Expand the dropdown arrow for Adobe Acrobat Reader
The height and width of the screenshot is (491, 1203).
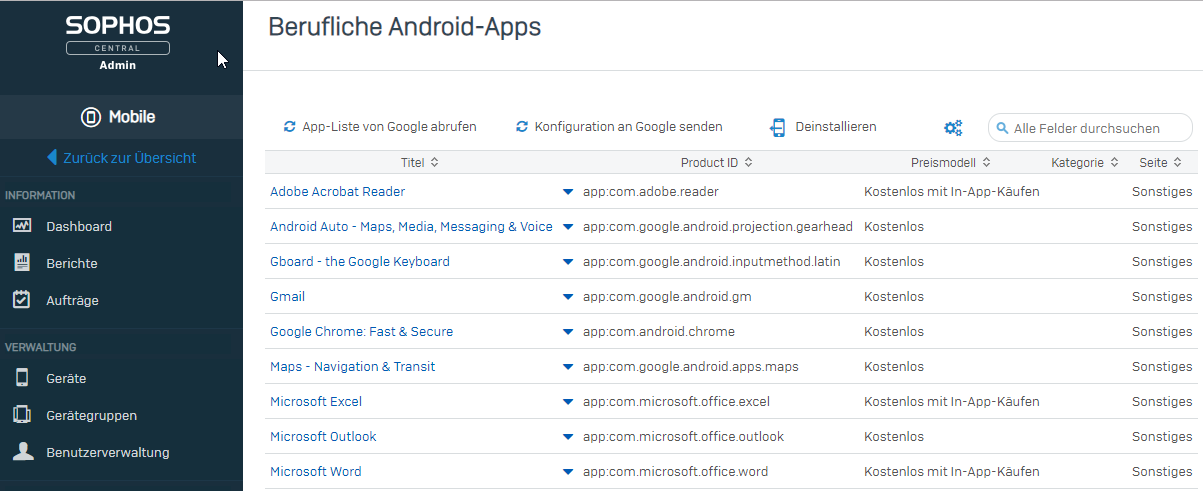568,191
